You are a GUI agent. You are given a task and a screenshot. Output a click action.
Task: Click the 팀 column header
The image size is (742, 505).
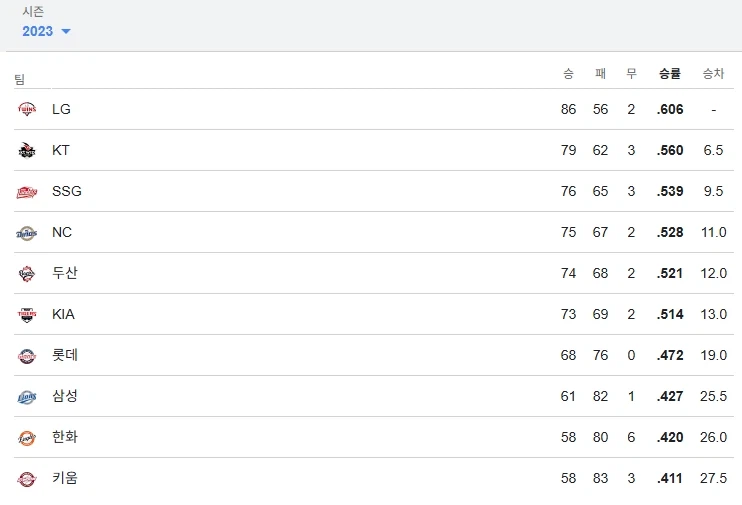pos(19,79)
